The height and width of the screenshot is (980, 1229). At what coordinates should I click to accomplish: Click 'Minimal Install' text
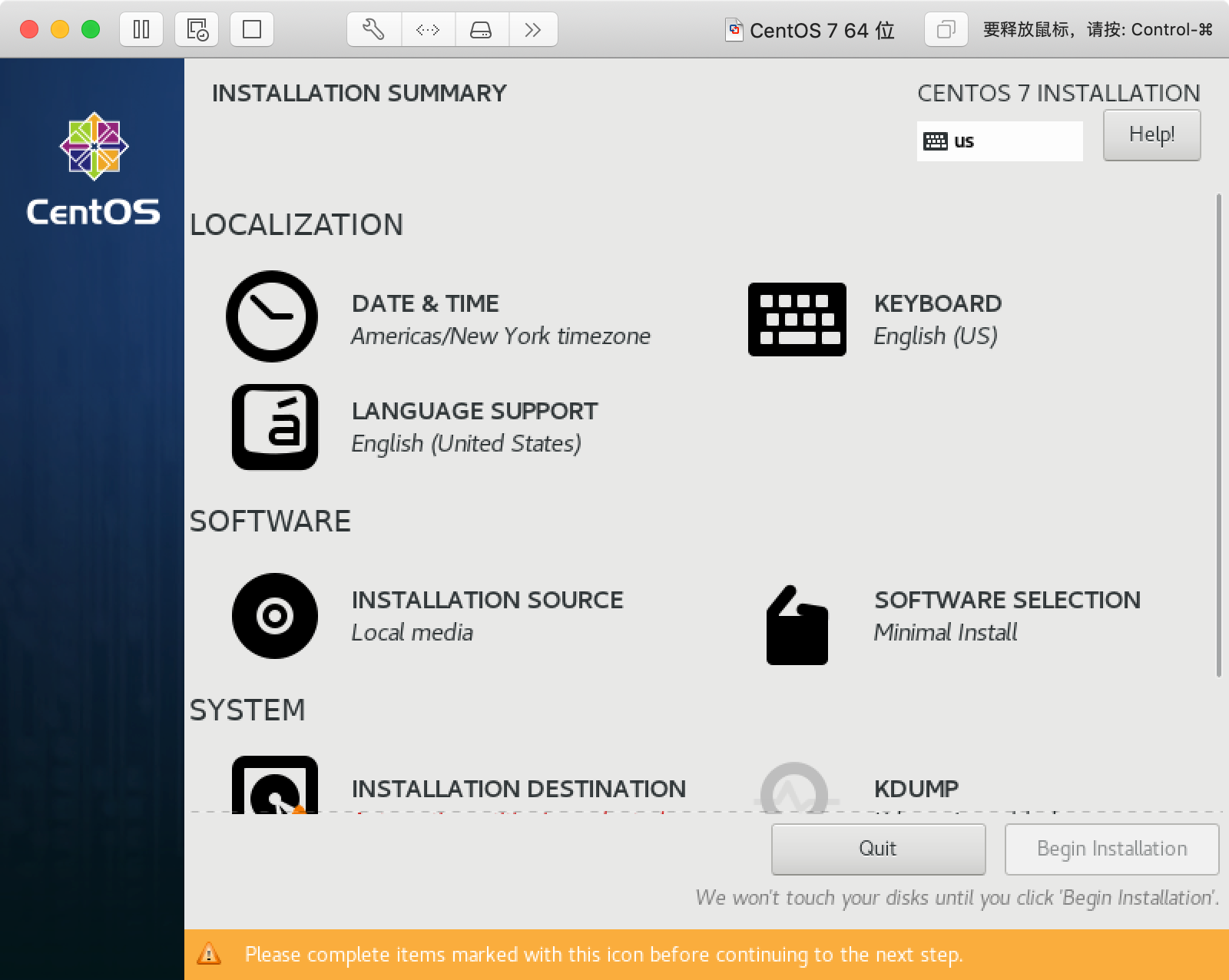click(x=946, y=632)
